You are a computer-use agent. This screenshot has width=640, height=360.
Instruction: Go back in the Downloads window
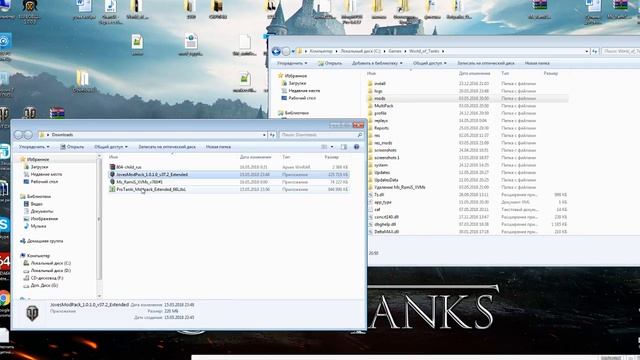point(18,135)
